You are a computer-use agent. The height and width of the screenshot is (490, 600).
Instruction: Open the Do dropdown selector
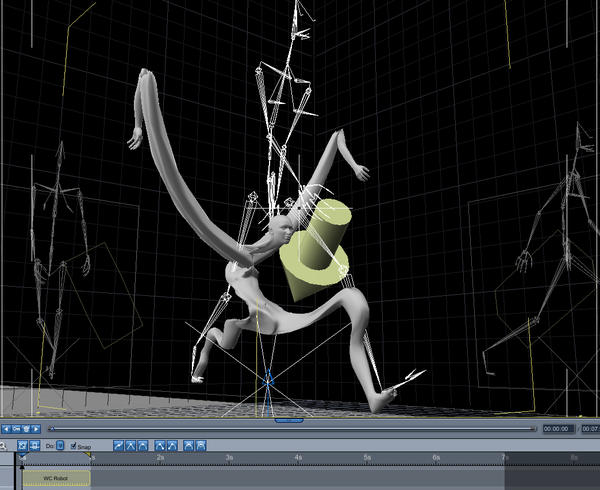click(x=60, y=446)
